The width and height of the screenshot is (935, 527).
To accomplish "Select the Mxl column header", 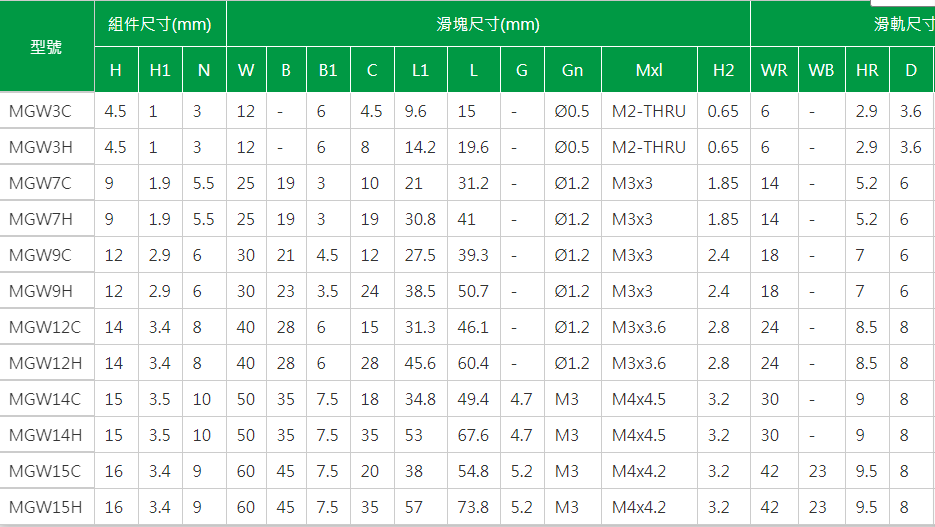I will click(x=649, y=70).
